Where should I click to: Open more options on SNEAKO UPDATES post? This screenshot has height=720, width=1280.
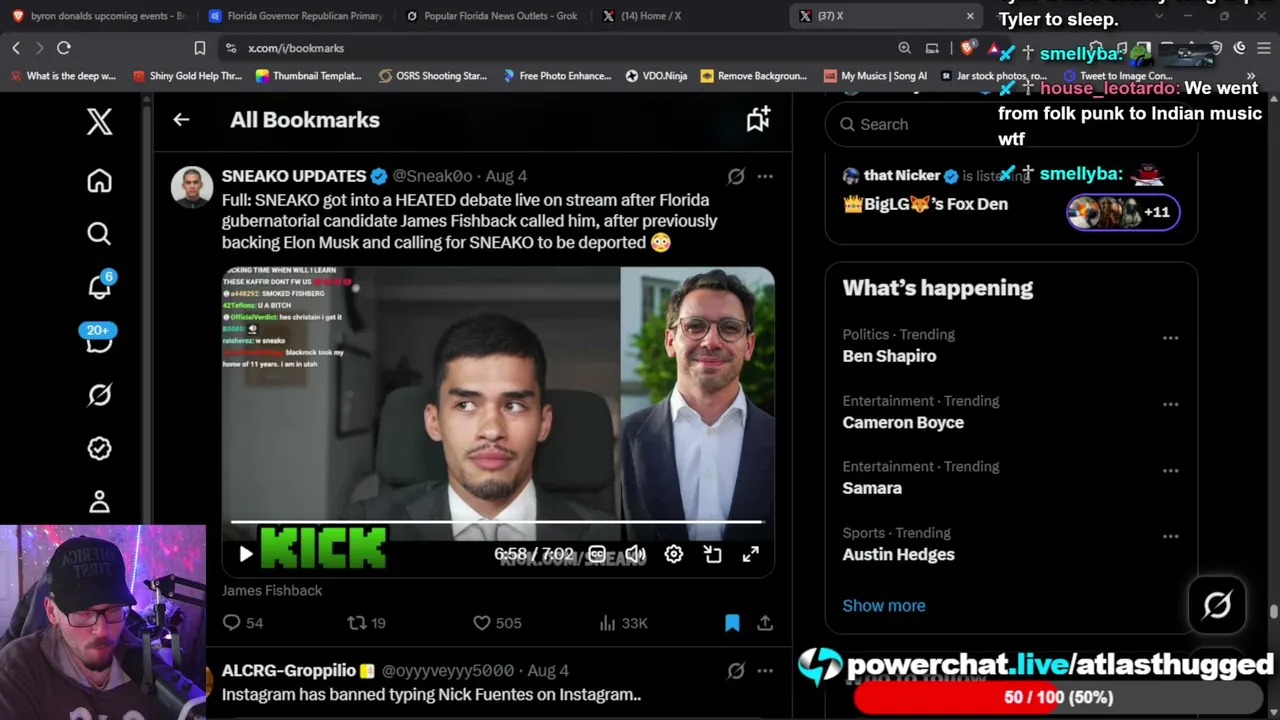tap(765, 176)
